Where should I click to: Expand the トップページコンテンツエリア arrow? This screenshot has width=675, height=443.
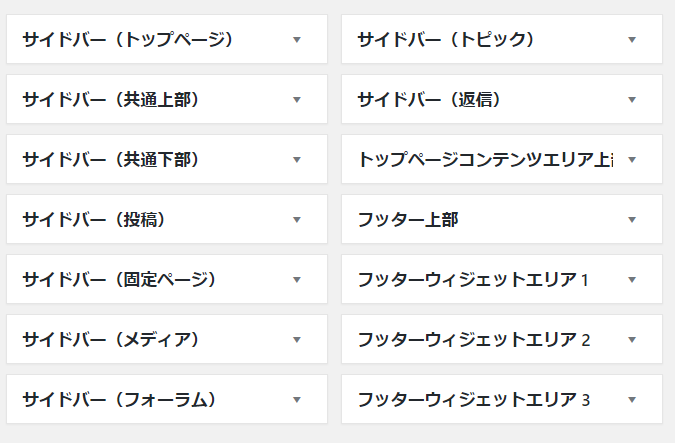(x=632, y=160)
